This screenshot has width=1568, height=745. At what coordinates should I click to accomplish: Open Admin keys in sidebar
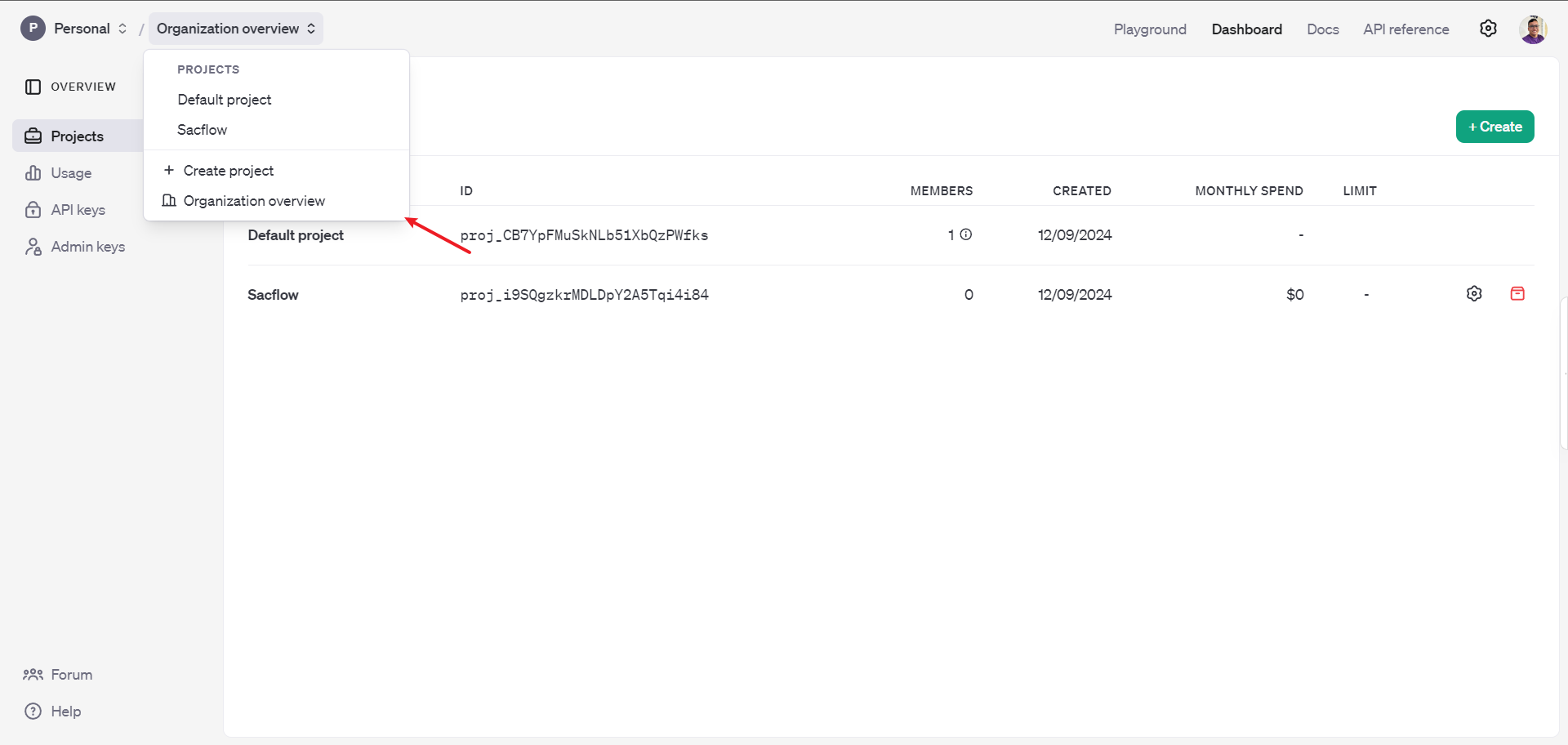(87, 247)
